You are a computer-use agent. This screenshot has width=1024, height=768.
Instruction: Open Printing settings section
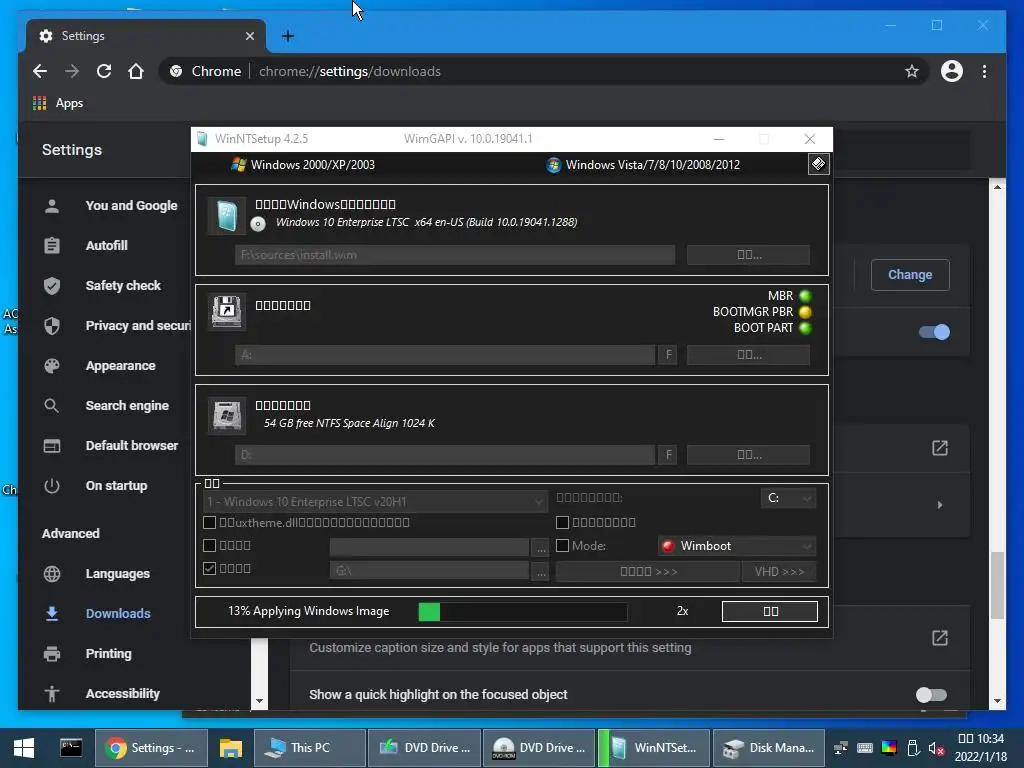point(108,654)
